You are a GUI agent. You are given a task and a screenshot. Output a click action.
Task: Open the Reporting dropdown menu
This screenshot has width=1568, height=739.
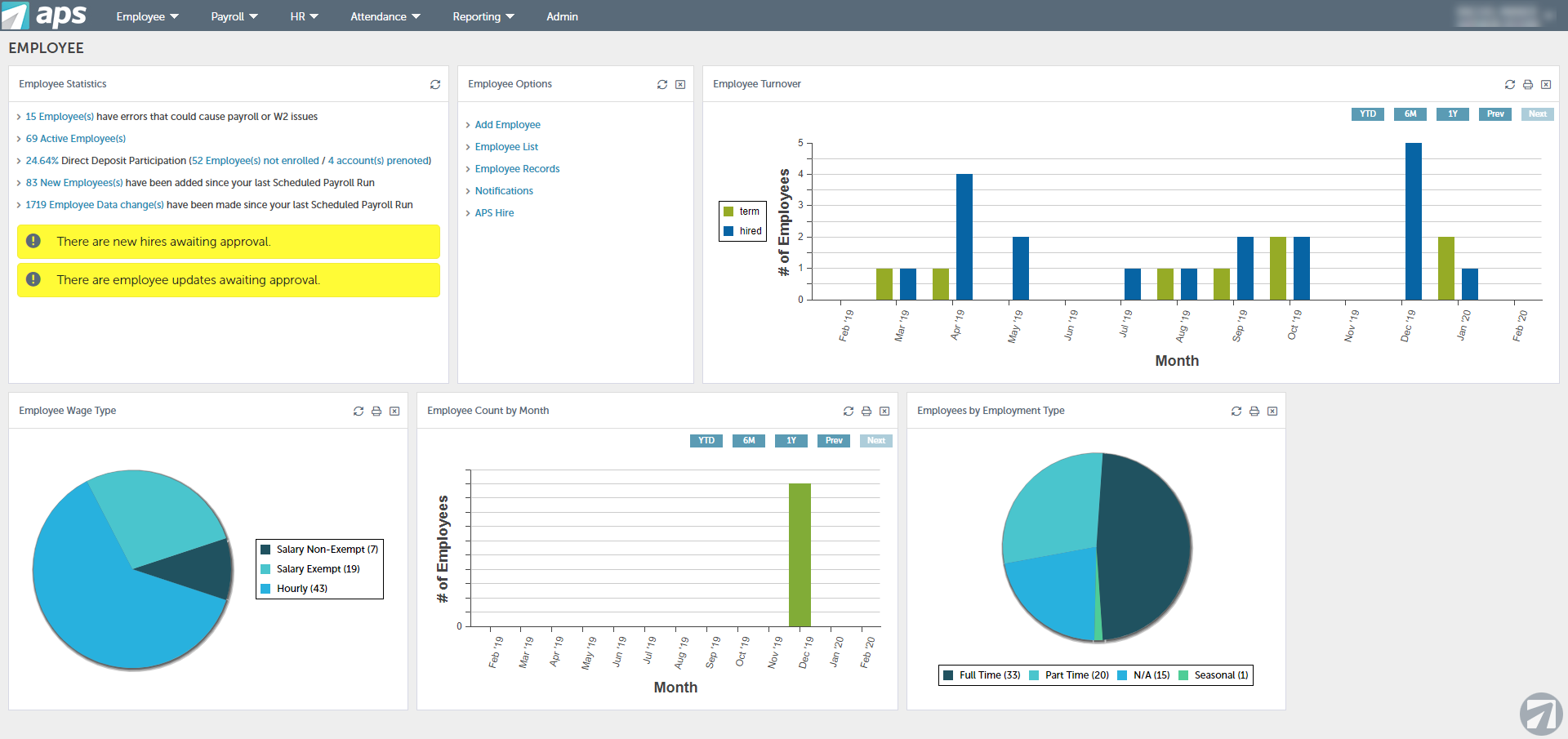point(483,16)
